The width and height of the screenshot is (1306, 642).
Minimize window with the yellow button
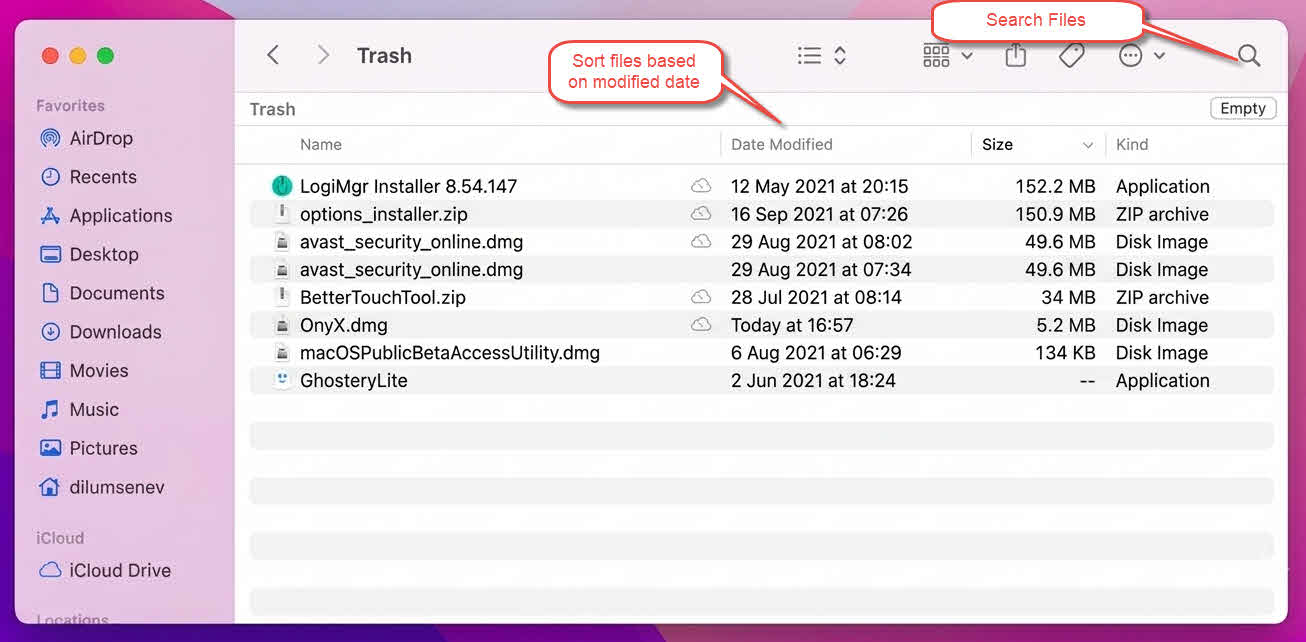(x=78, y=56)
